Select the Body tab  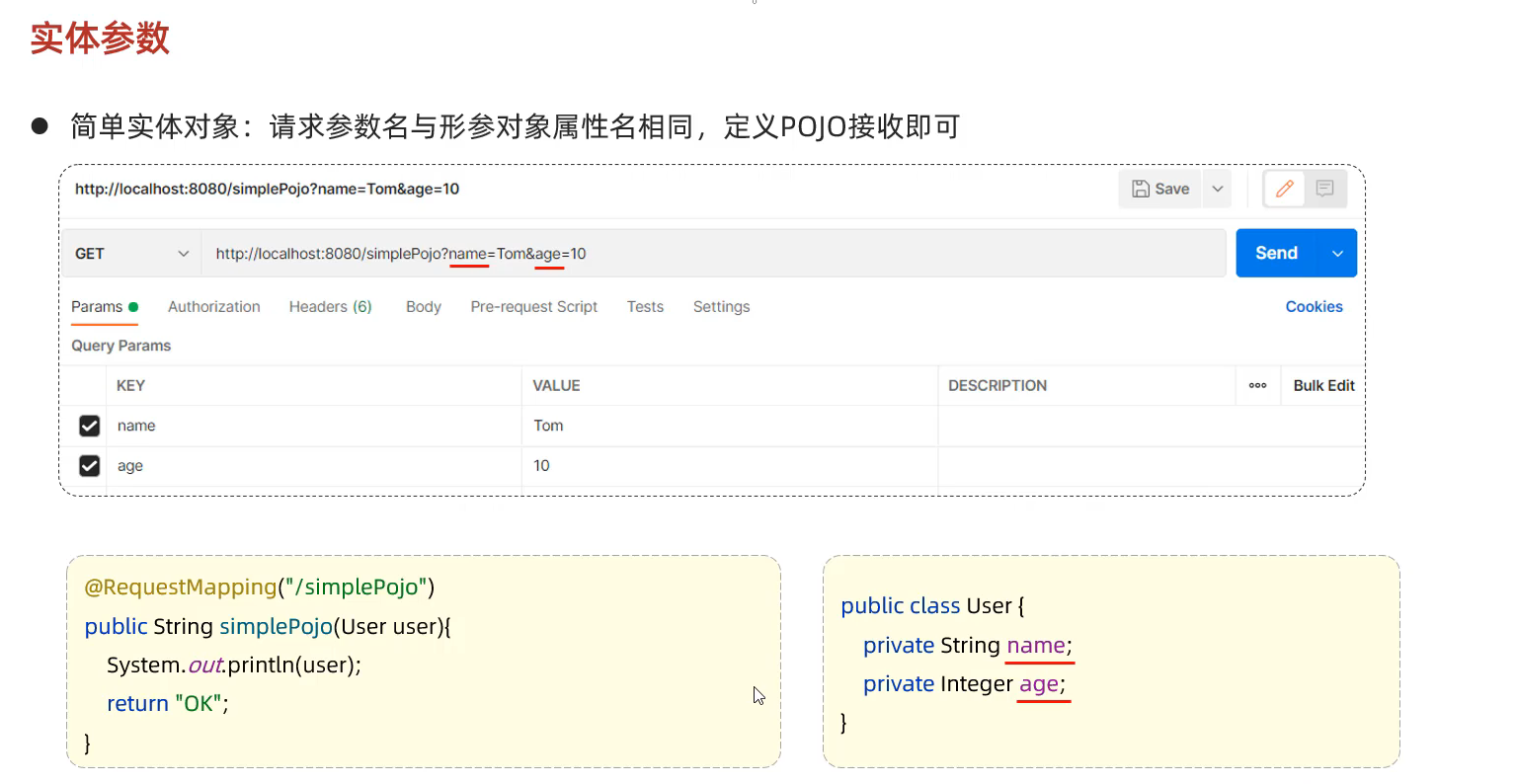click(423, 307)
